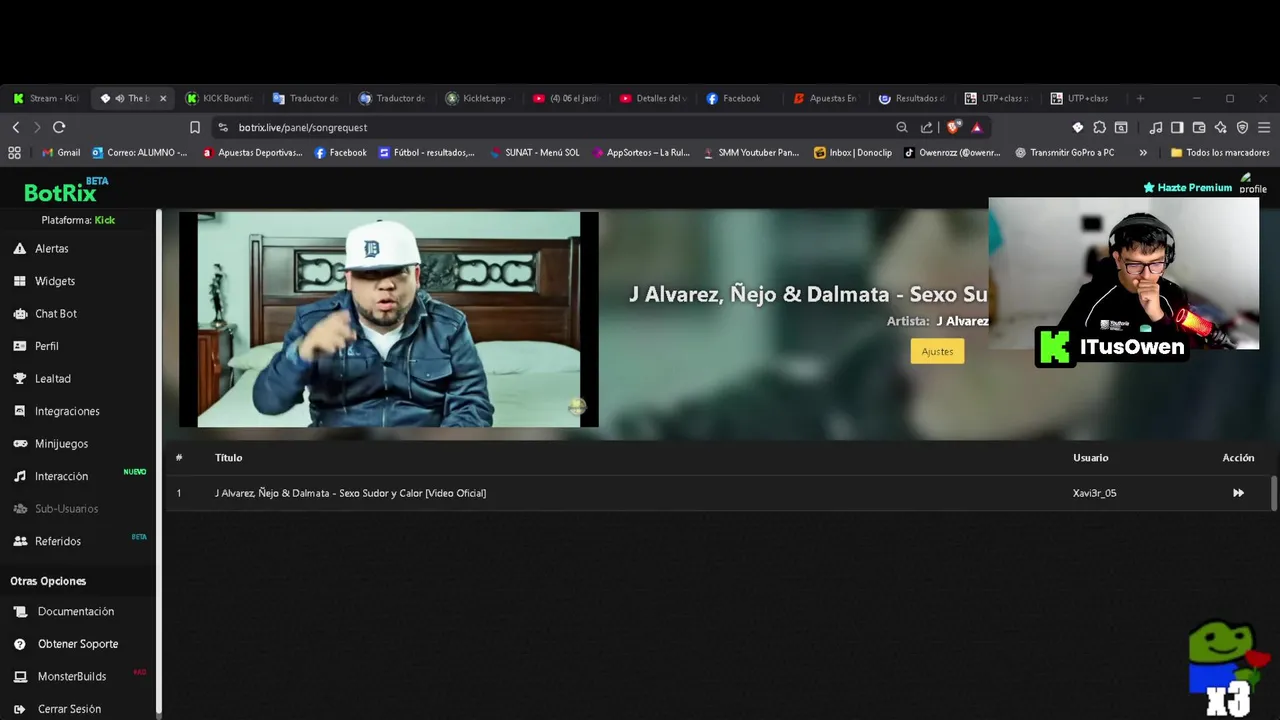
Task: Open the profile avatar menu
Action: (1252, 184)
